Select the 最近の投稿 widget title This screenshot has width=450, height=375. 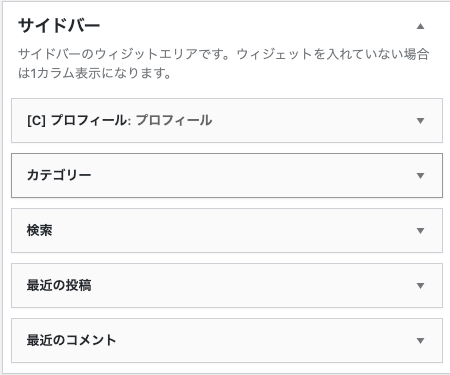click(x=59, y=285)
